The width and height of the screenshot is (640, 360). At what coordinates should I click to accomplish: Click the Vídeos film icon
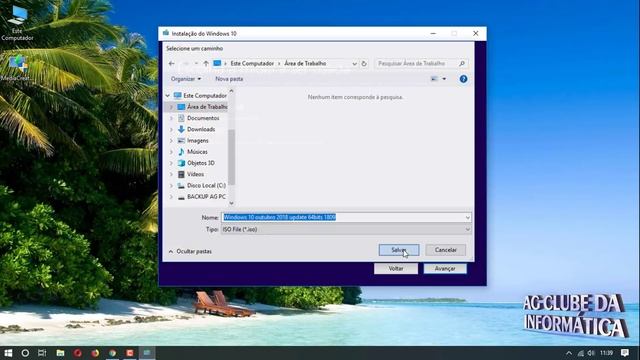click(181, 174)
